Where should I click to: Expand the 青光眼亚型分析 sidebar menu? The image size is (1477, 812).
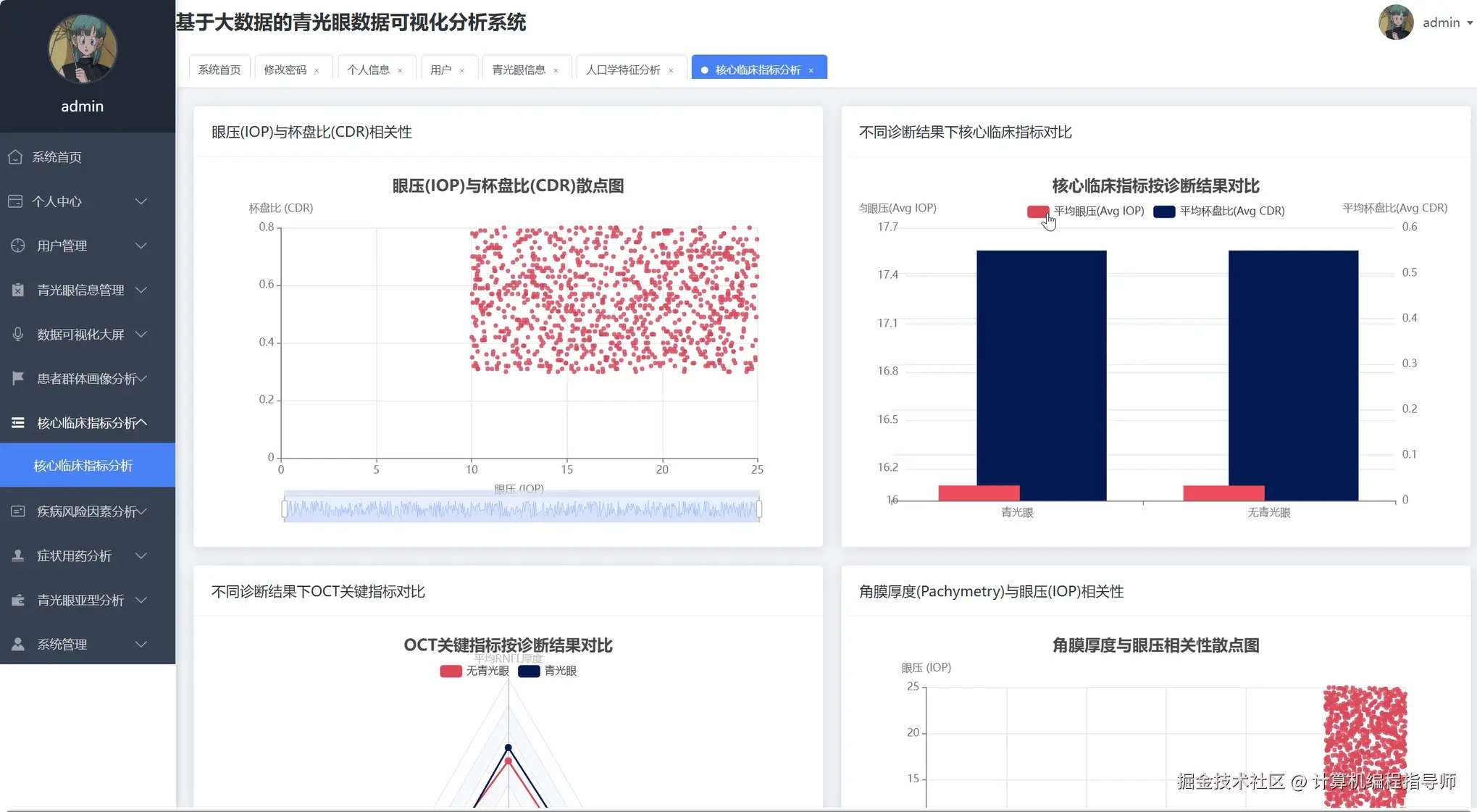80,600
